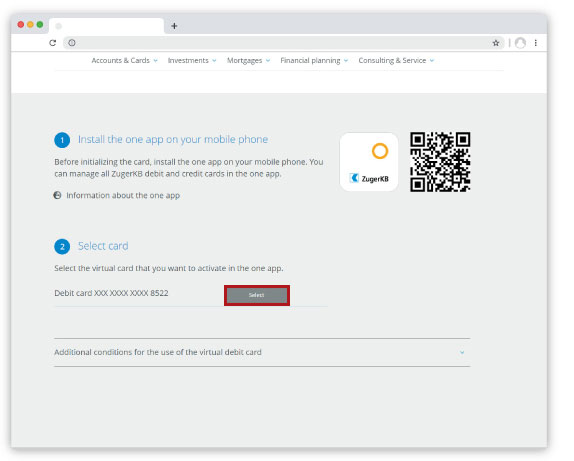This screenshot has height=461, width=574.
Task: Open the three-dot browser menu
Action: 536,43
